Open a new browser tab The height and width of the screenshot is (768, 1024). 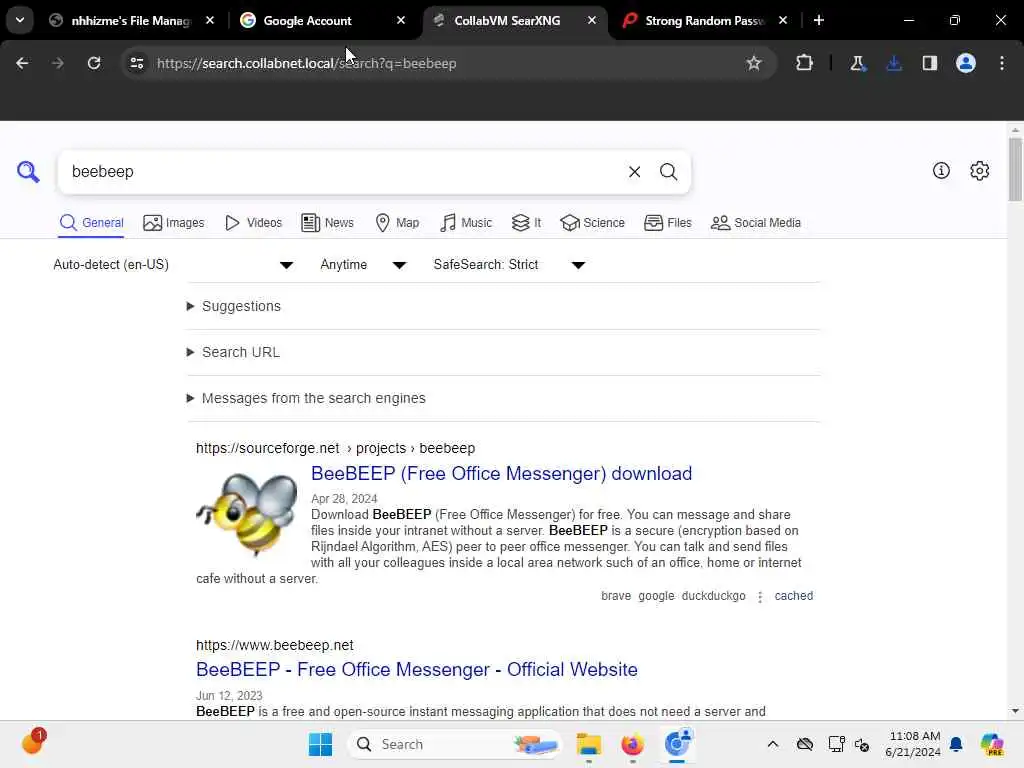[819, 20]
